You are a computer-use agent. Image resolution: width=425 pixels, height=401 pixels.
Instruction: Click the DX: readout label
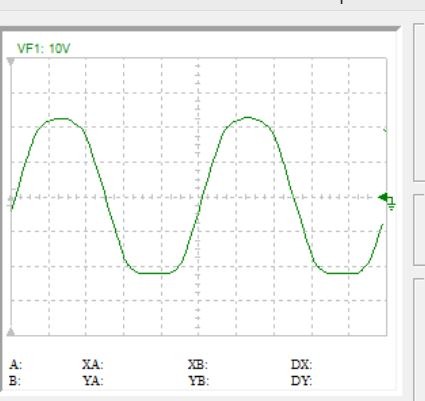click(x=302, y=365)
